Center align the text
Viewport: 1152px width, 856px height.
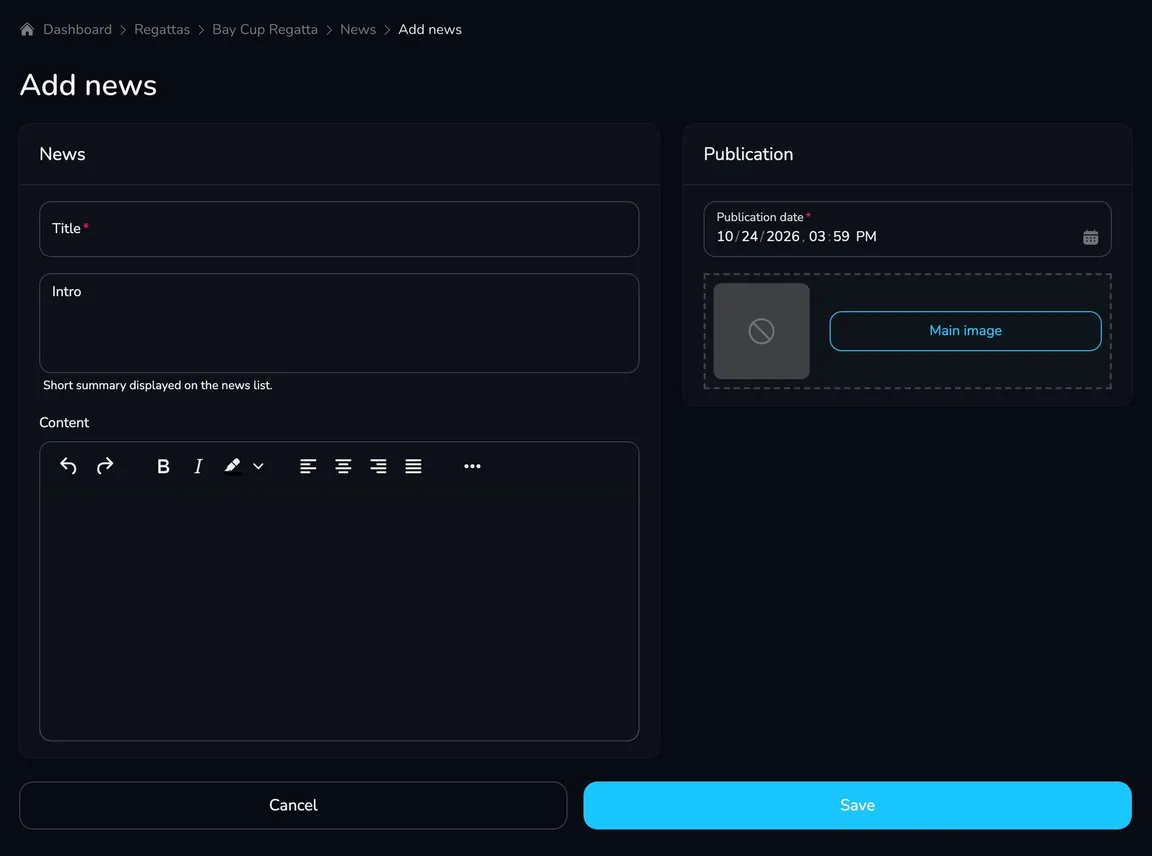pyautogui.click(x=343, y=466)
